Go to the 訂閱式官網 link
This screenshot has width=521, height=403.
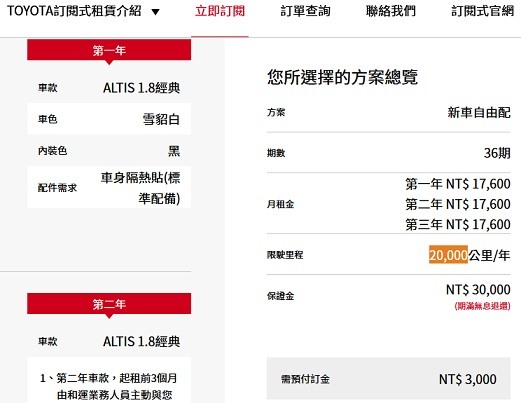(483, 11)
